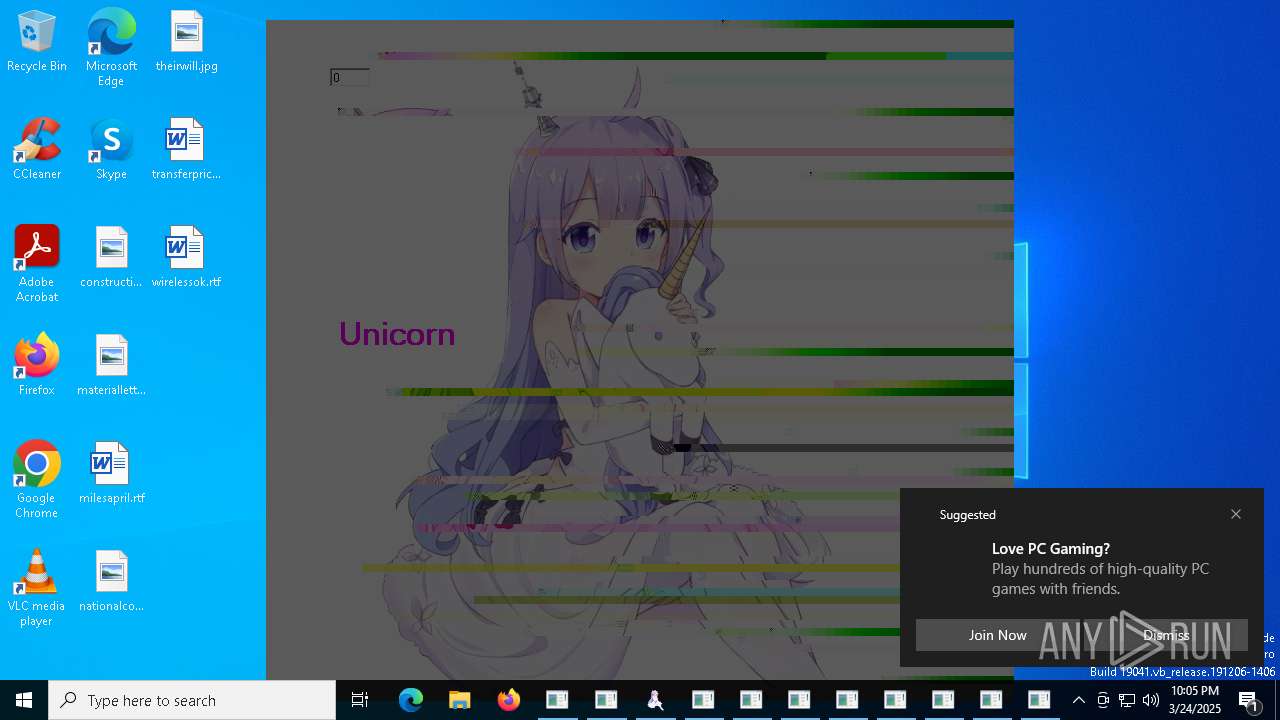Open the Recycle Bin desktop icon

pos(37,42)
